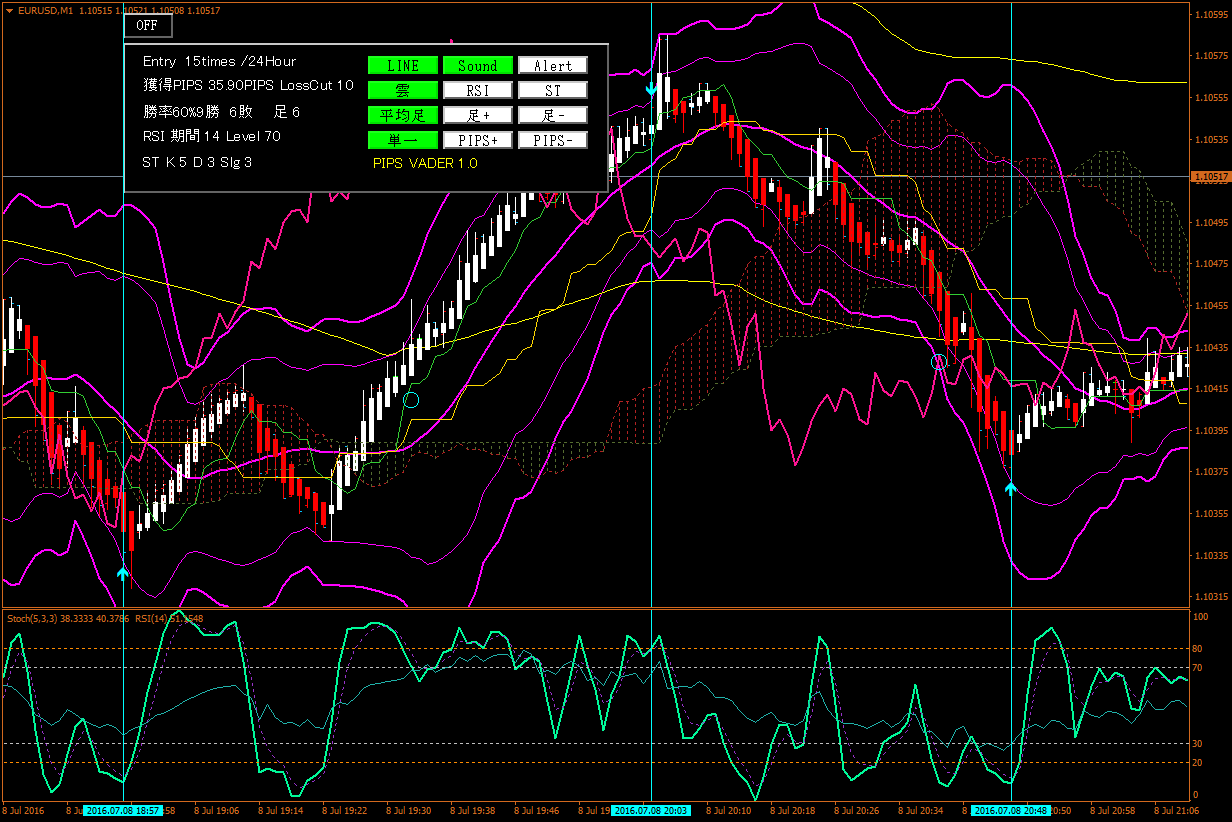Click the 1.10595 price axis label
The image size is (1232, 822).
pyautogui.click(x=1211, y=14)
